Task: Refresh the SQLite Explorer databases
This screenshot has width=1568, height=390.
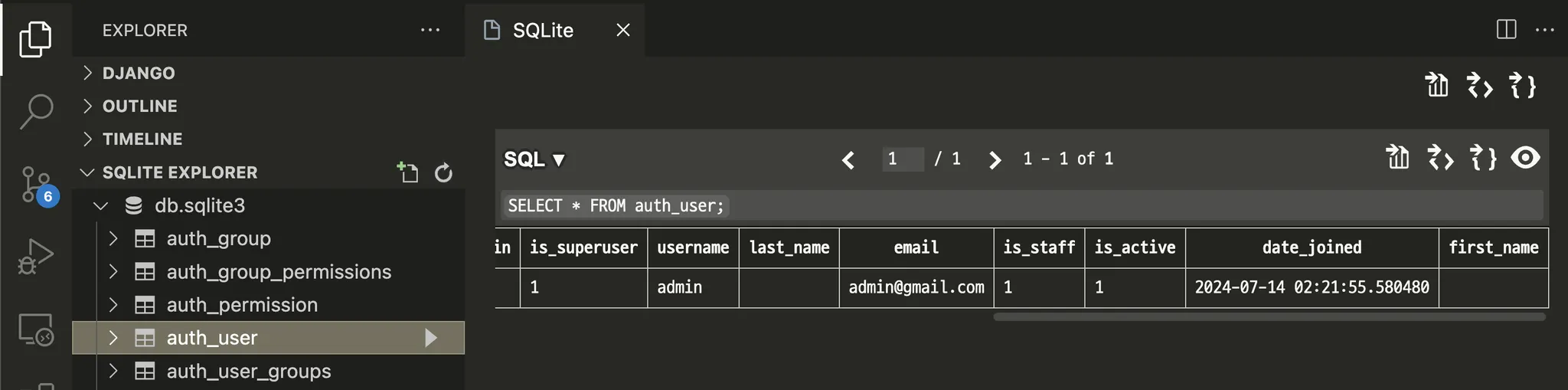Action: click(443, 172)
